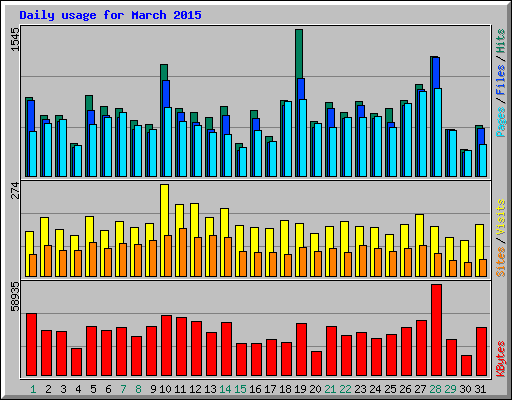Click the red KBytes bar for day 30
This screenshot has width=512, height=400.
coord(466,366)
